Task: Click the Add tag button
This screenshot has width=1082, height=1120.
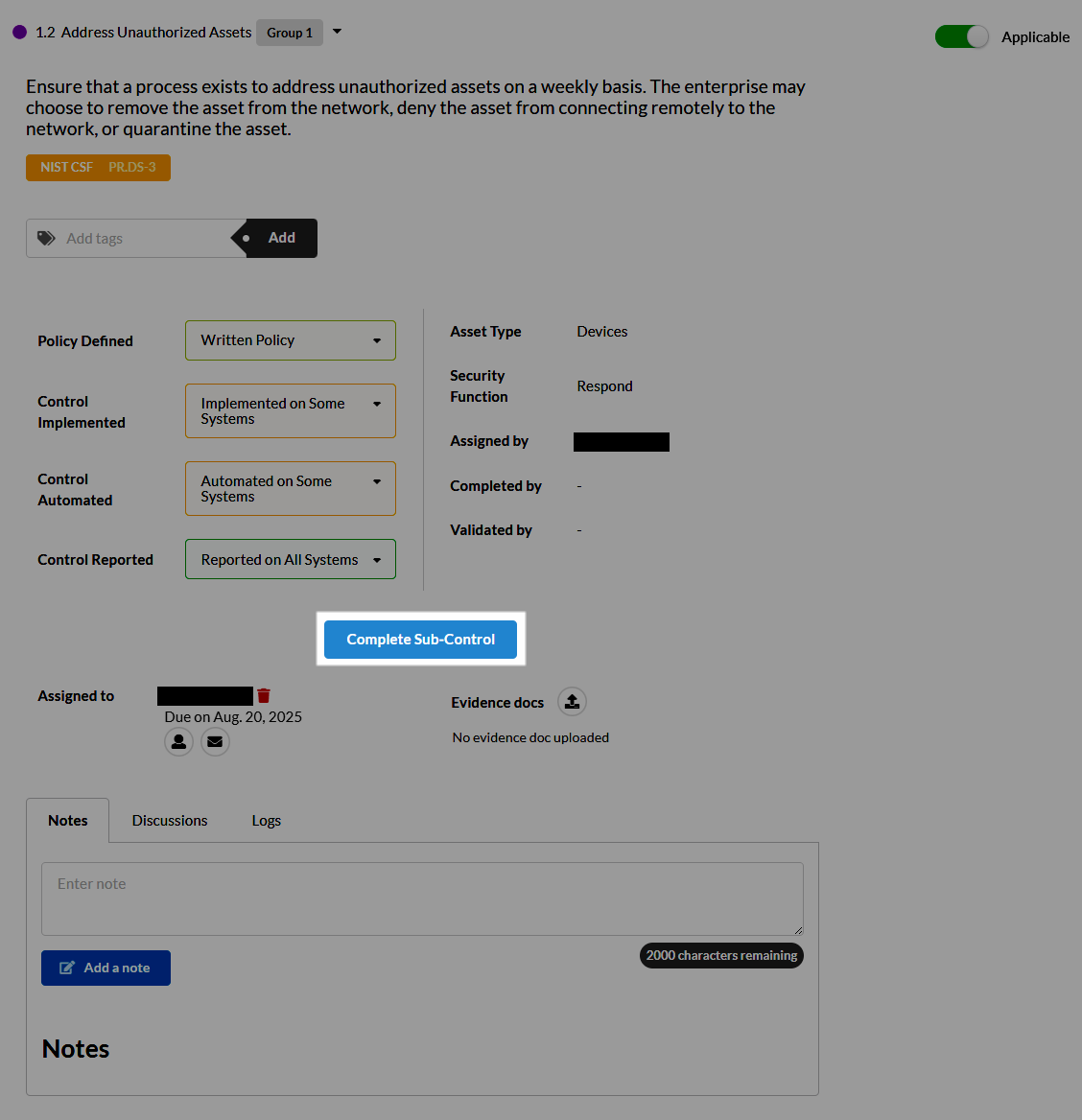Action: click(x=282, y=238)
